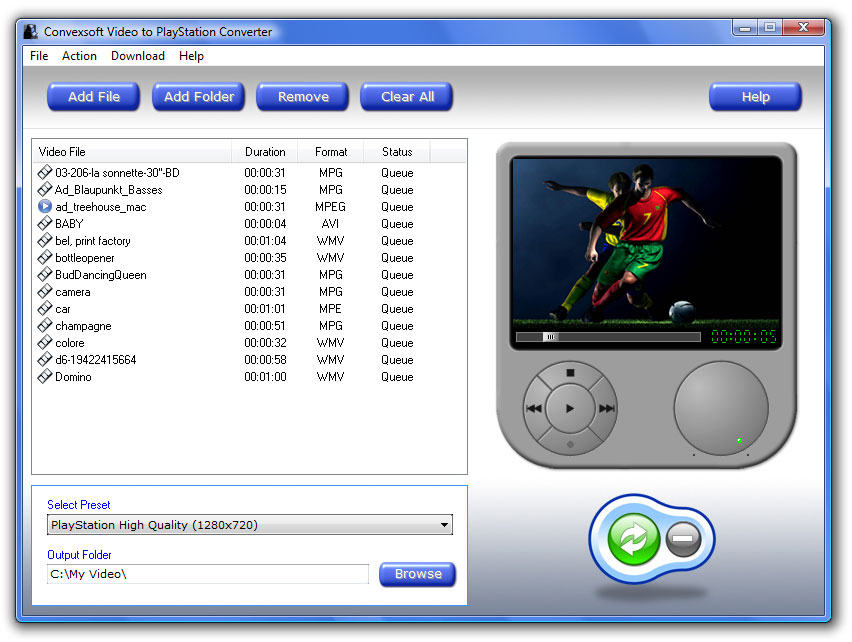The width and height of the screenshot is (852, 642).
Task: Turn the round volume knob
Action: (720, 408)
